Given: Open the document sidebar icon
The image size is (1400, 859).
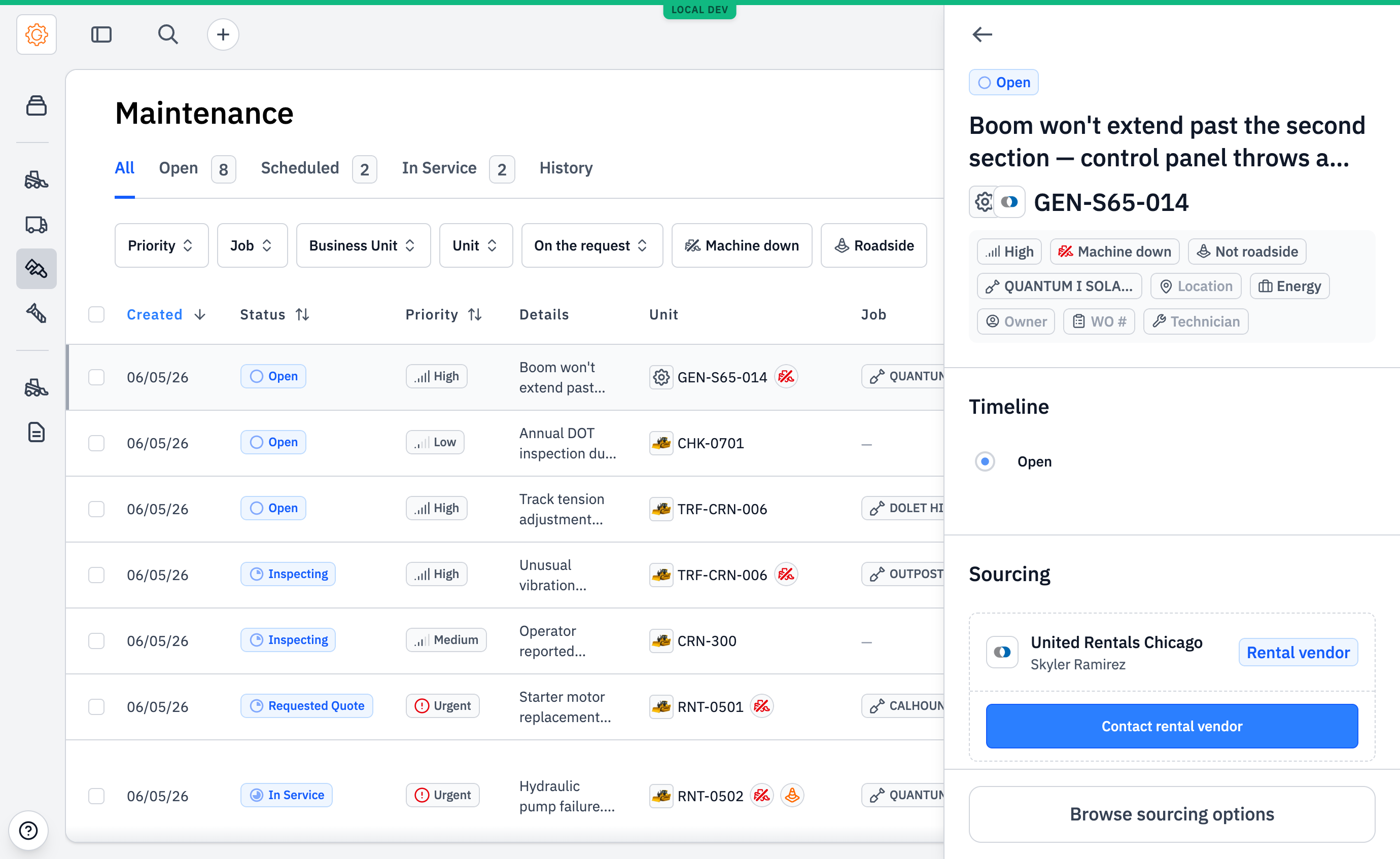Looking at the screenshot, I should [x=37, y=433].
